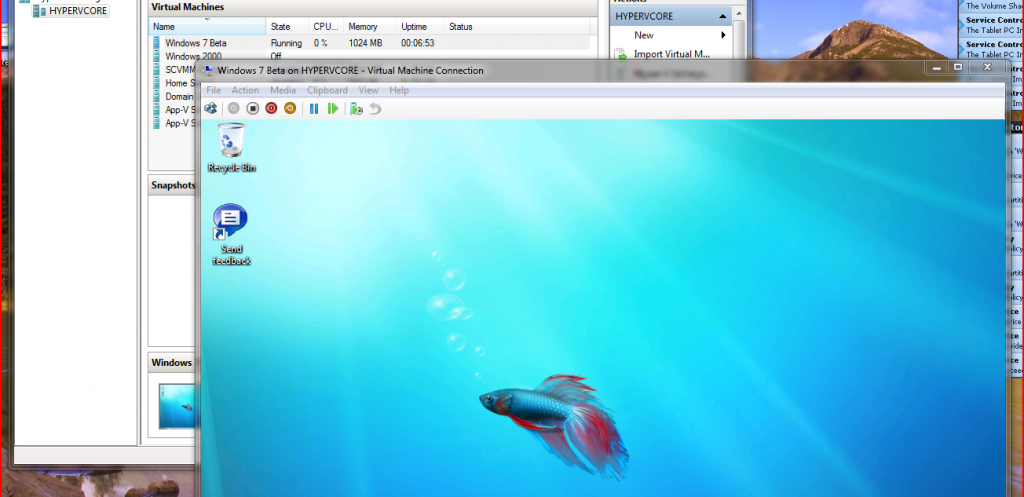Click the red Shut Down icon

point(271,108)
